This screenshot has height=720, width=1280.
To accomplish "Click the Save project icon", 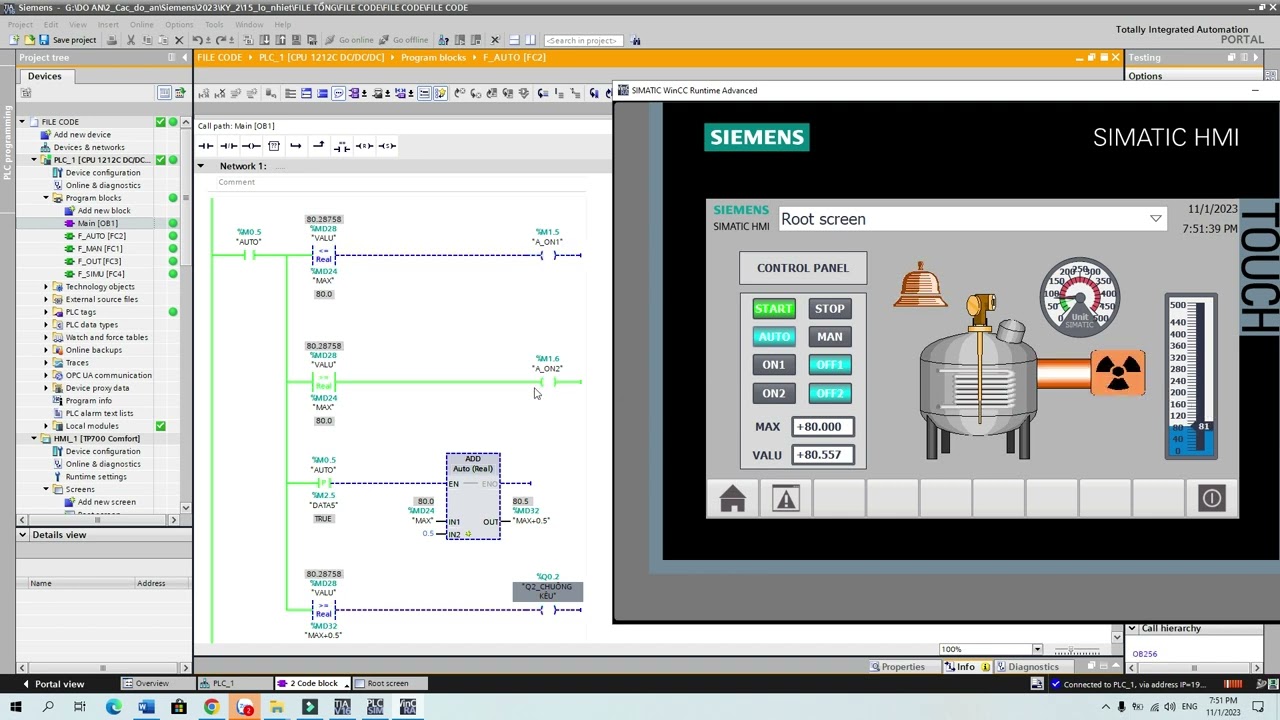I will click(x=43, y=40).
